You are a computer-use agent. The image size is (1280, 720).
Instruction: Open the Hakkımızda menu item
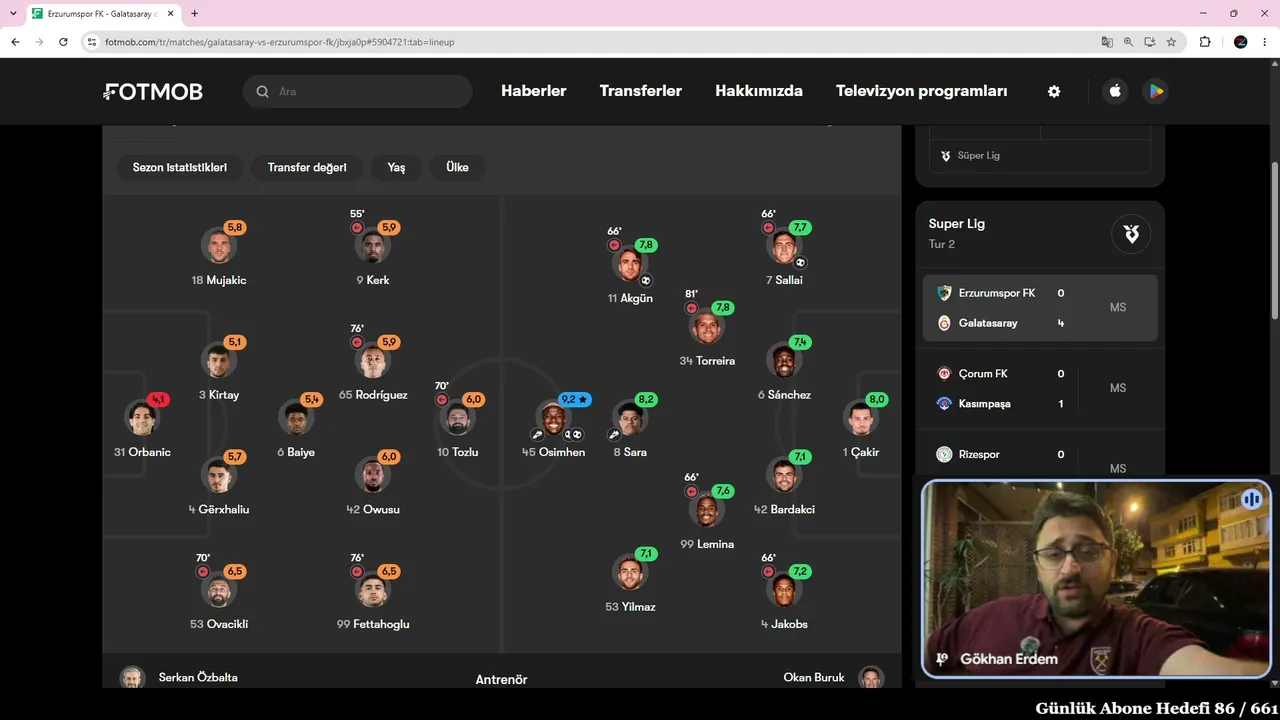pos(759,91)
